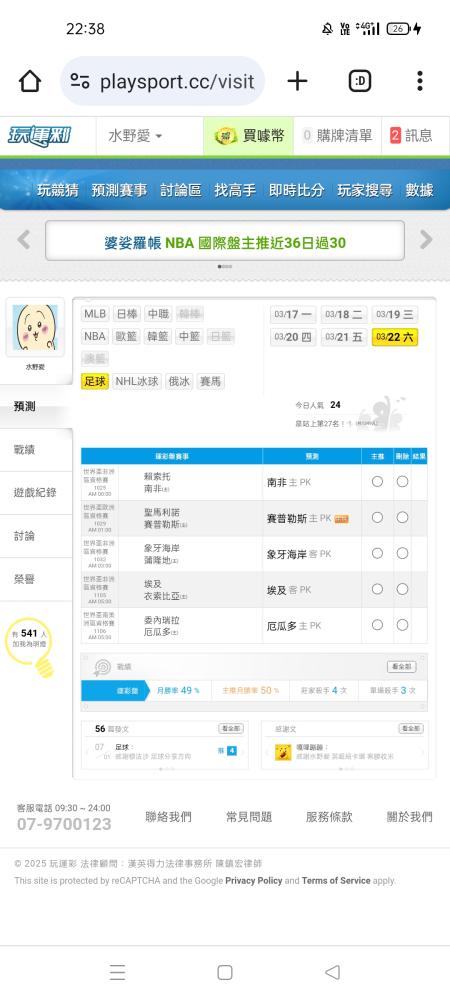Select the 03/21 五 date button
The width and height of the screenshot is (450, 1000).
(x=344, y=337)
